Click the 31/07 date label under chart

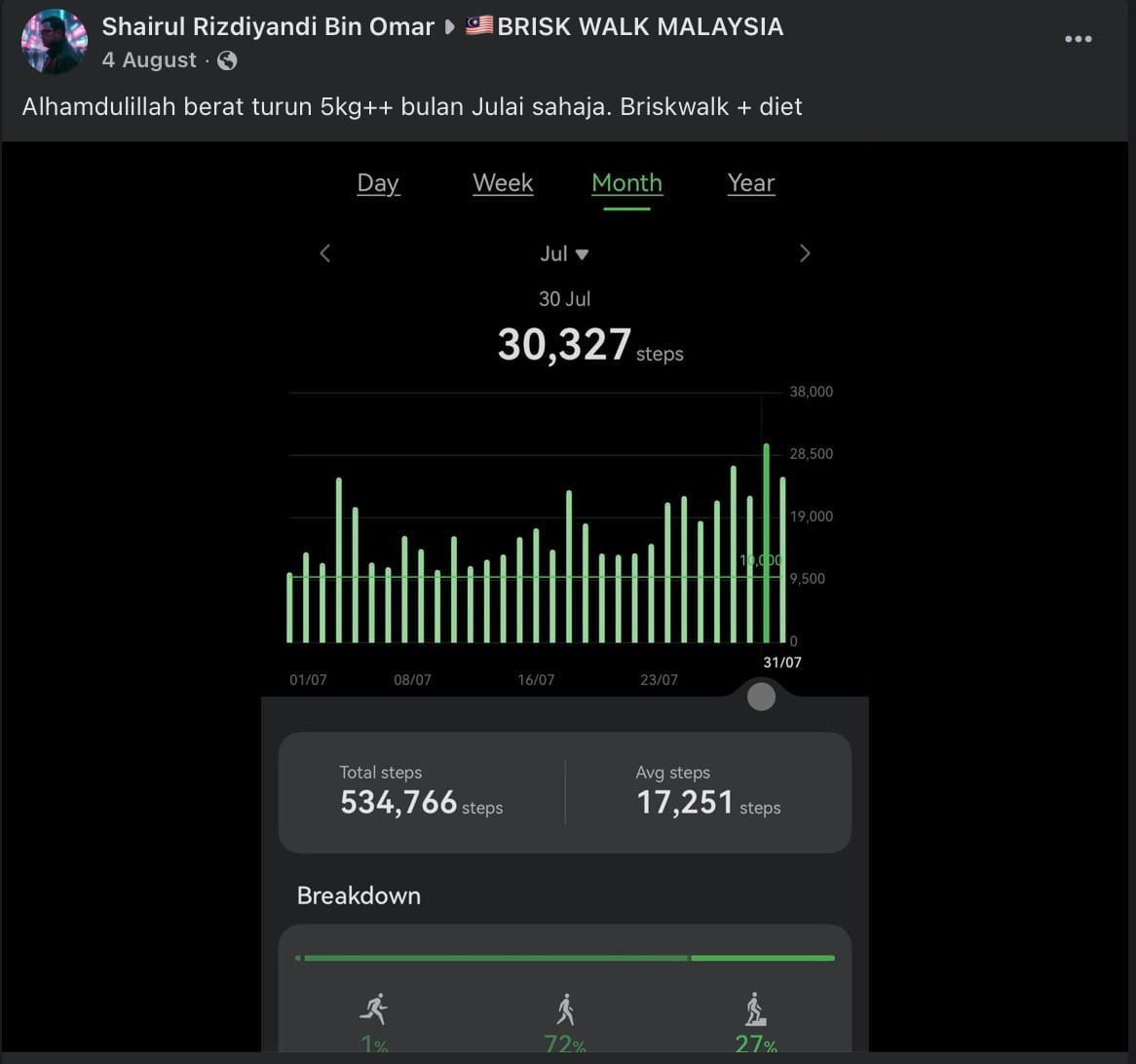782,663
